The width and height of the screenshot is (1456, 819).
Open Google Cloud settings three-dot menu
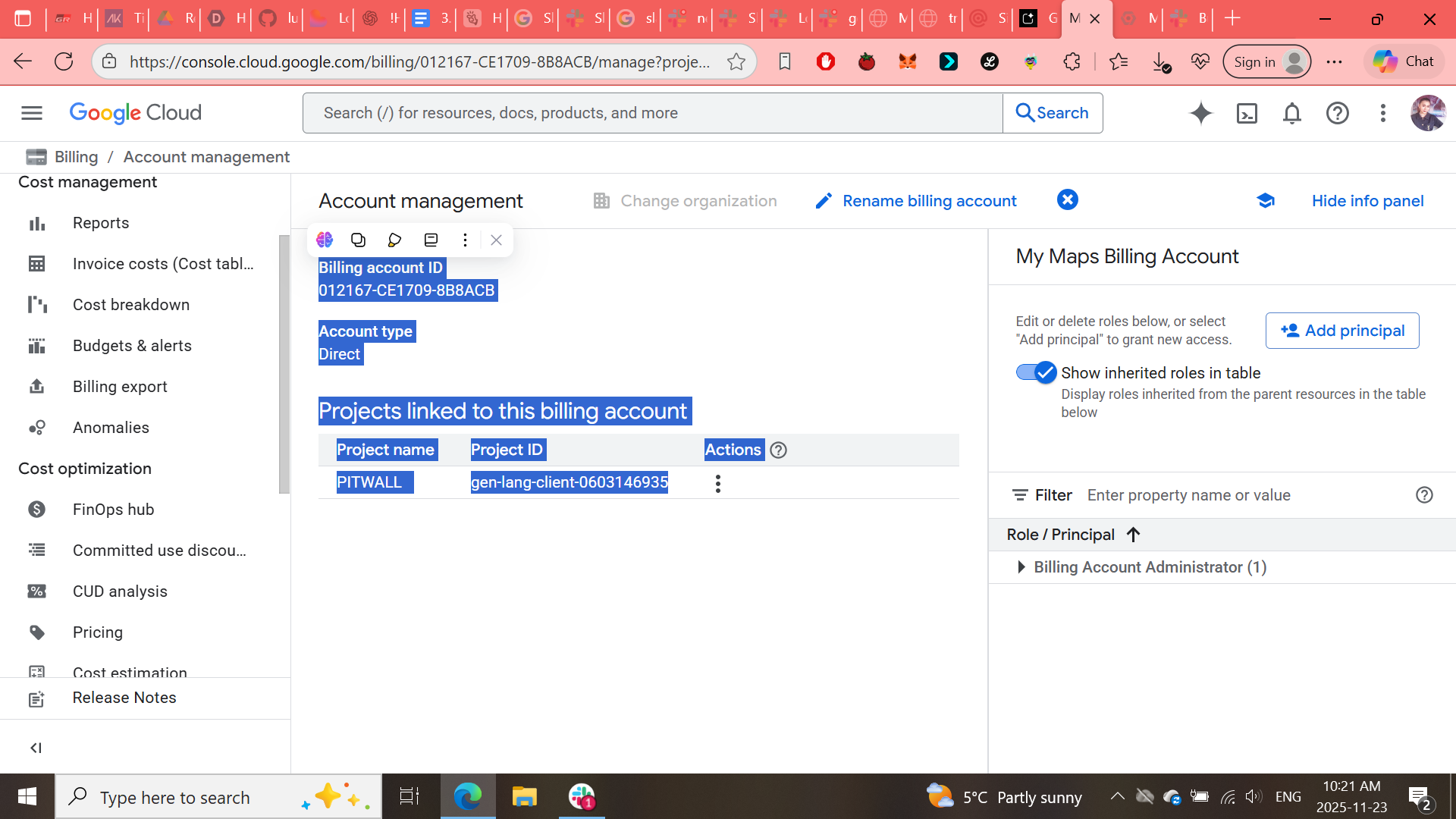point(1383,113)
